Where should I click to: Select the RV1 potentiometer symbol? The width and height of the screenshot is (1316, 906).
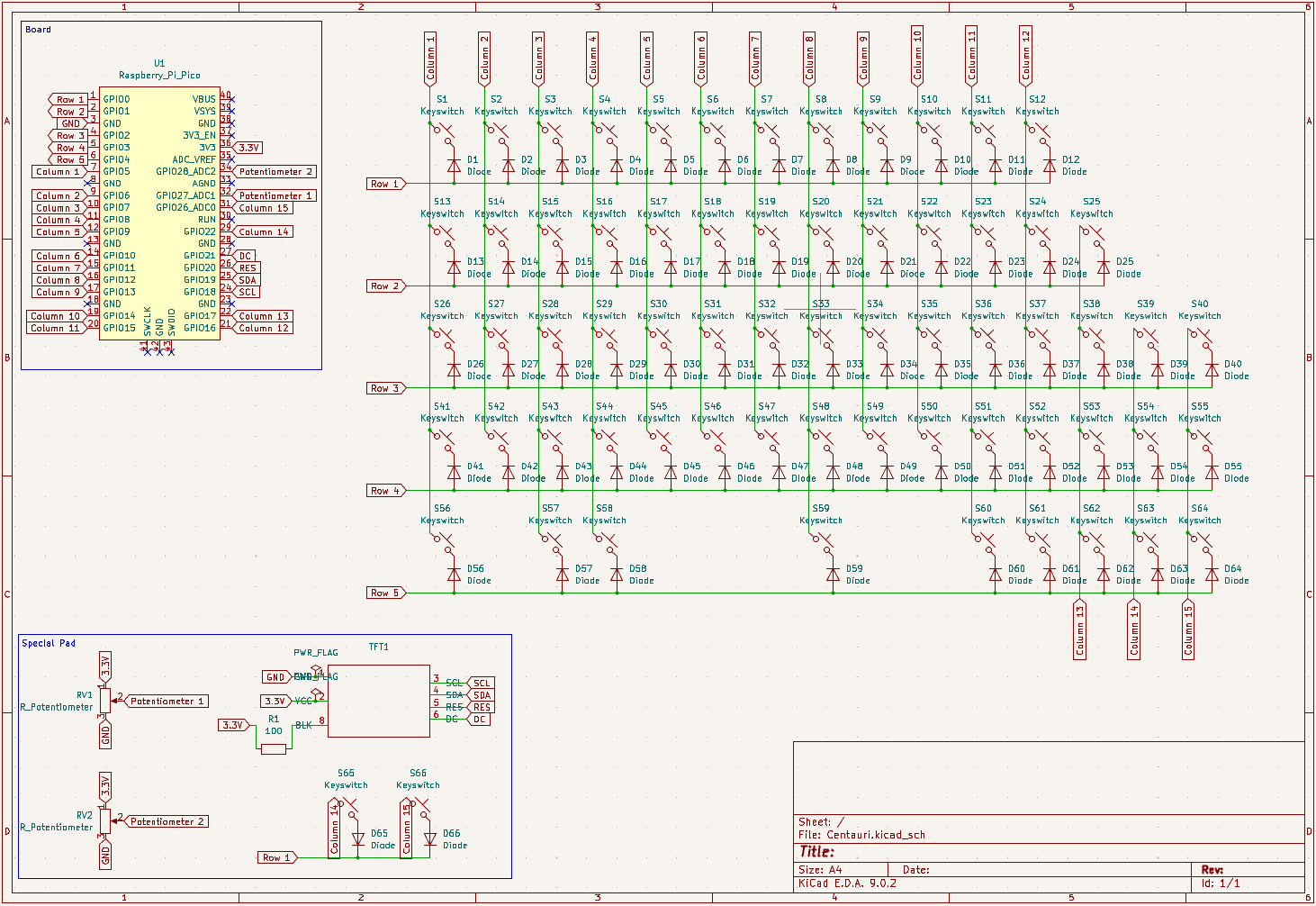[105, 701]
